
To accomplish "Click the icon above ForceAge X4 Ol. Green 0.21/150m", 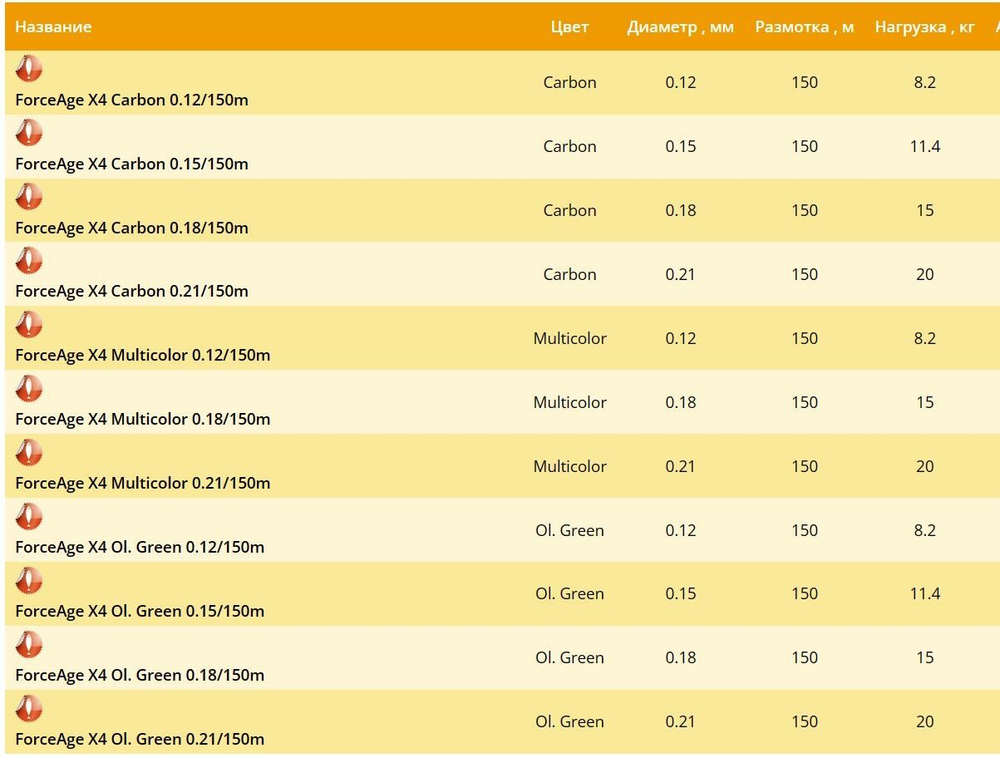I will (x=29, y=709).
